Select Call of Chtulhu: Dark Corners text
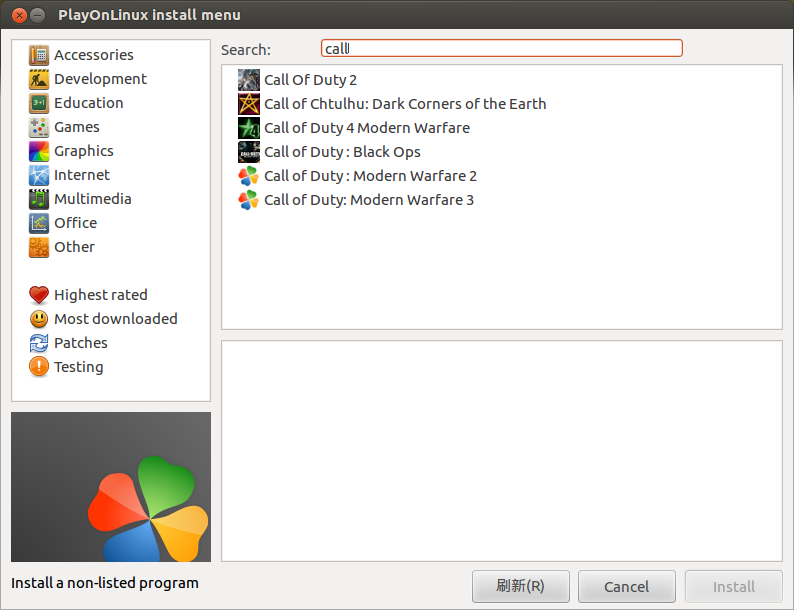Screen dimensions: 794x610 coord(405,104)
